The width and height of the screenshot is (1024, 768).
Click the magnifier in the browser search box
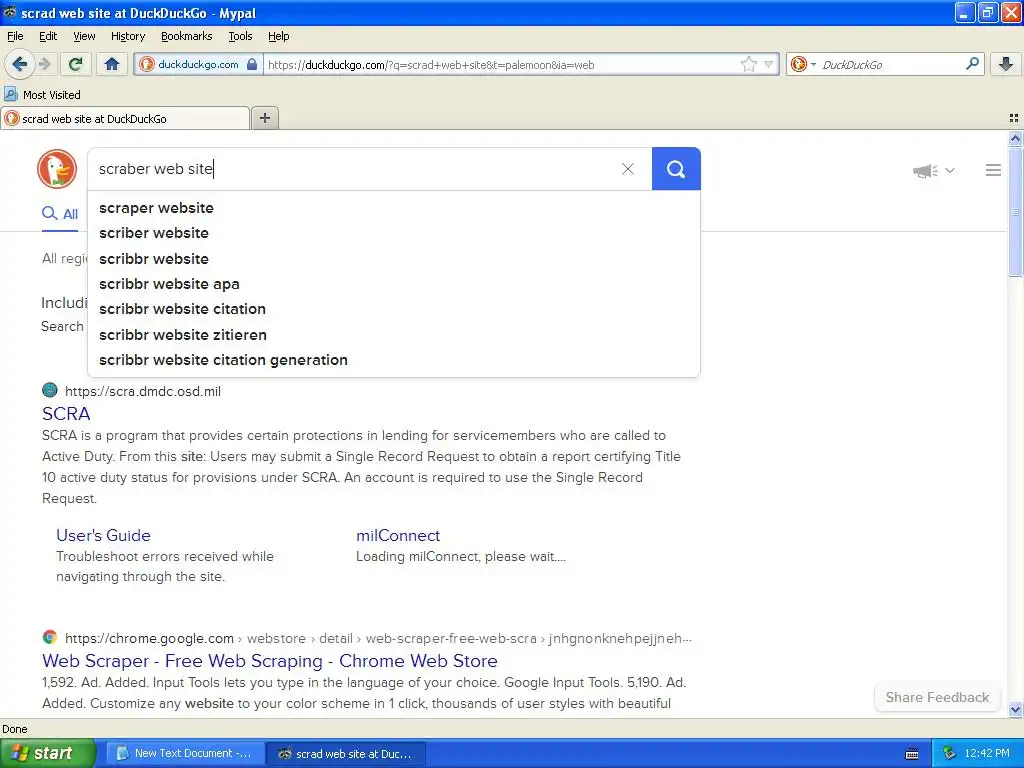pyautogui.click(x=972, y=64)
